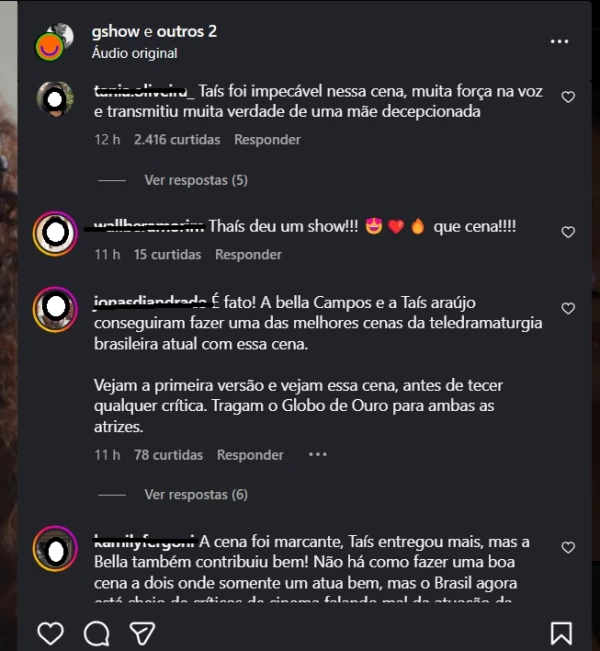Like the comment about 'mãe decepcionada'
The height and width of the screenshot is (651, 600).
coord(568,97)
